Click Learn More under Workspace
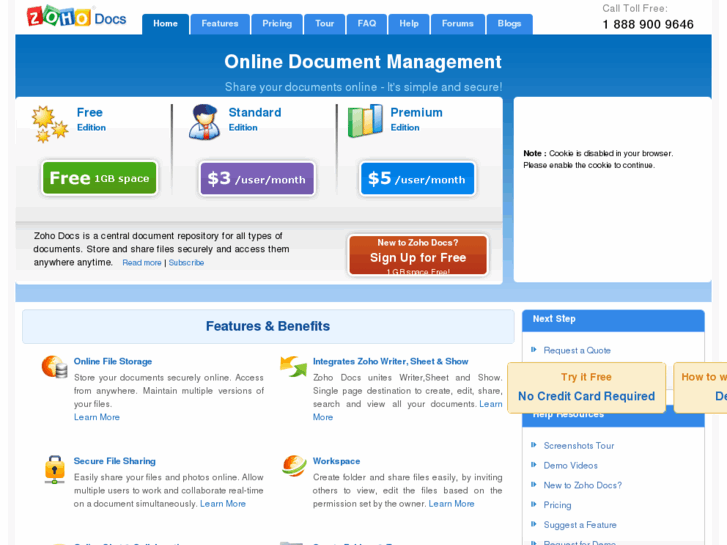727x545 pixels. (x=452, y=504)
